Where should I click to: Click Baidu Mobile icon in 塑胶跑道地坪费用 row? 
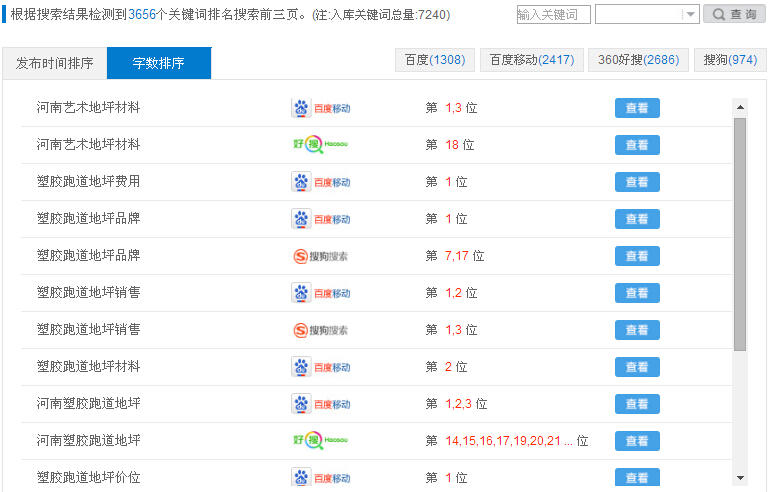tap(321, 182)
